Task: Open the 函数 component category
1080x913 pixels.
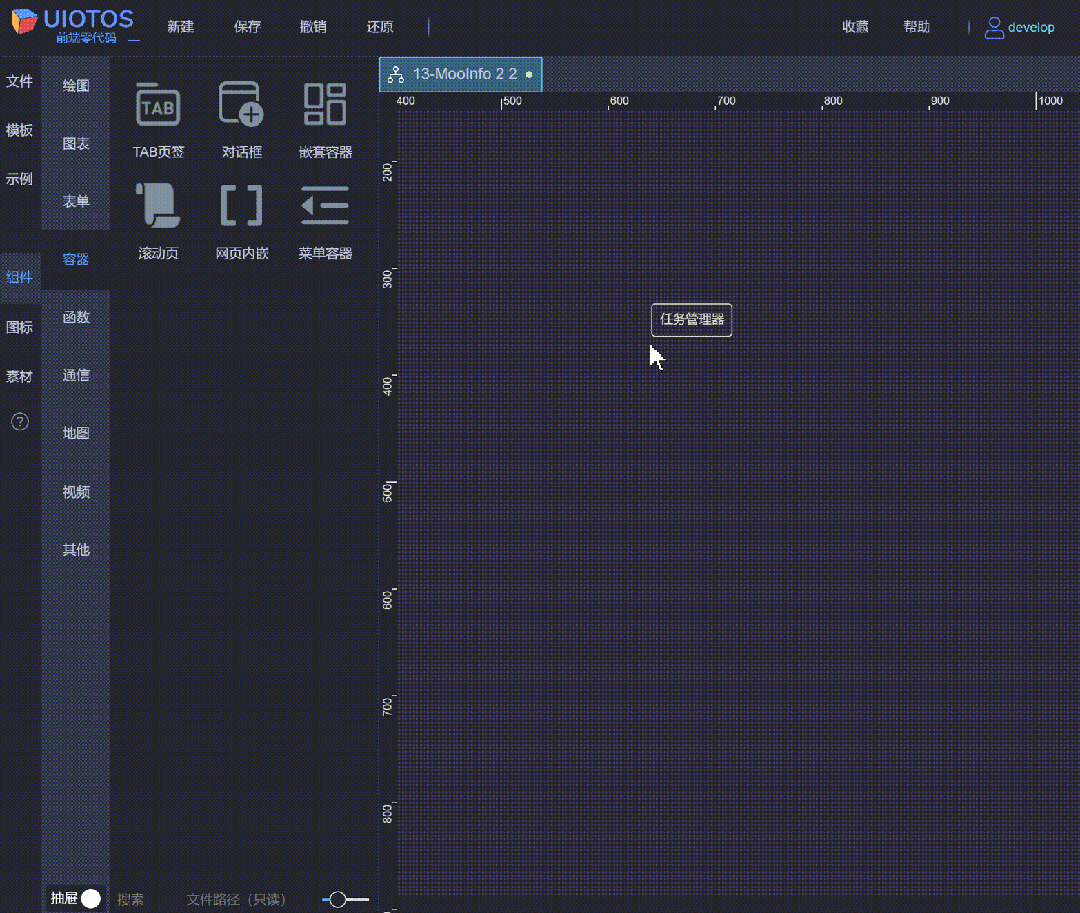Action: click(76, 317)
